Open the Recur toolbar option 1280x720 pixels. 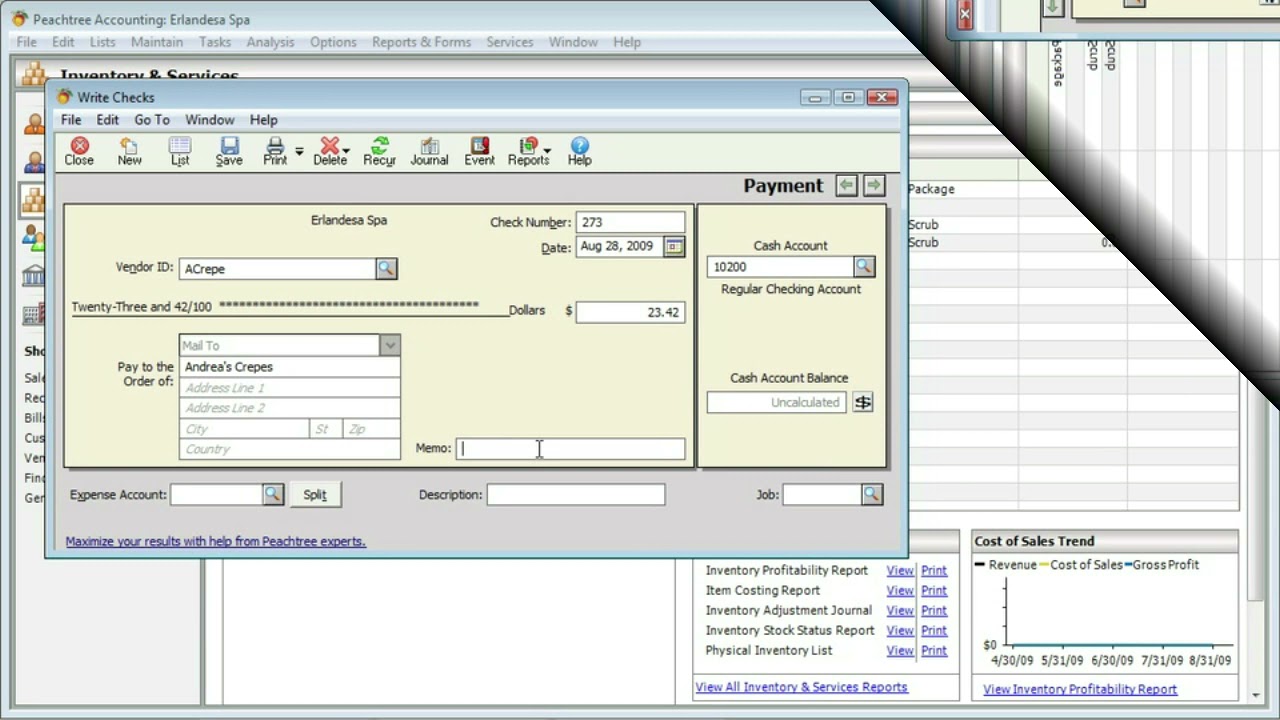click(x=379, y=152)
